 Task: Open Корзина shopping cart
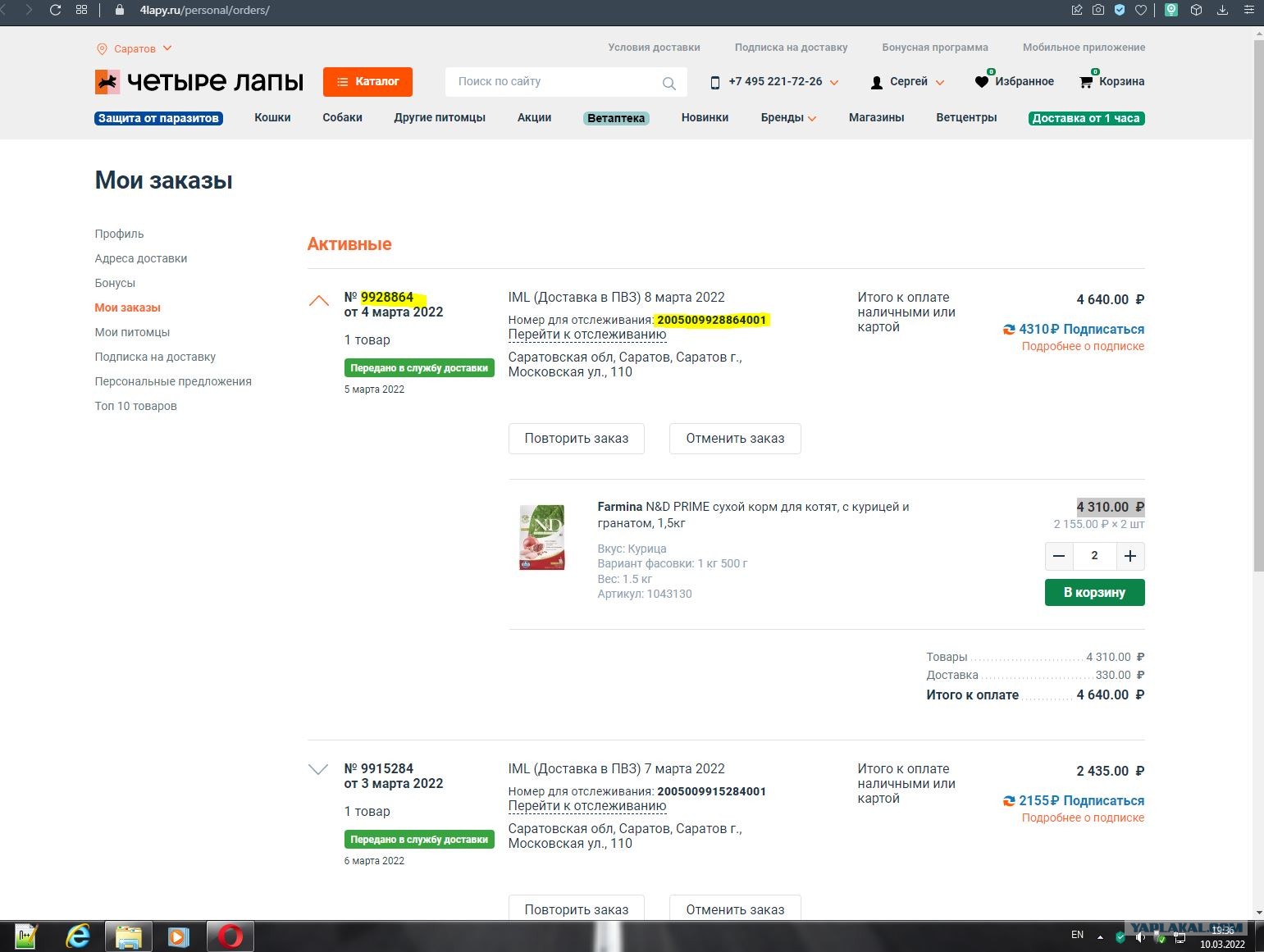pos(1111,81)
